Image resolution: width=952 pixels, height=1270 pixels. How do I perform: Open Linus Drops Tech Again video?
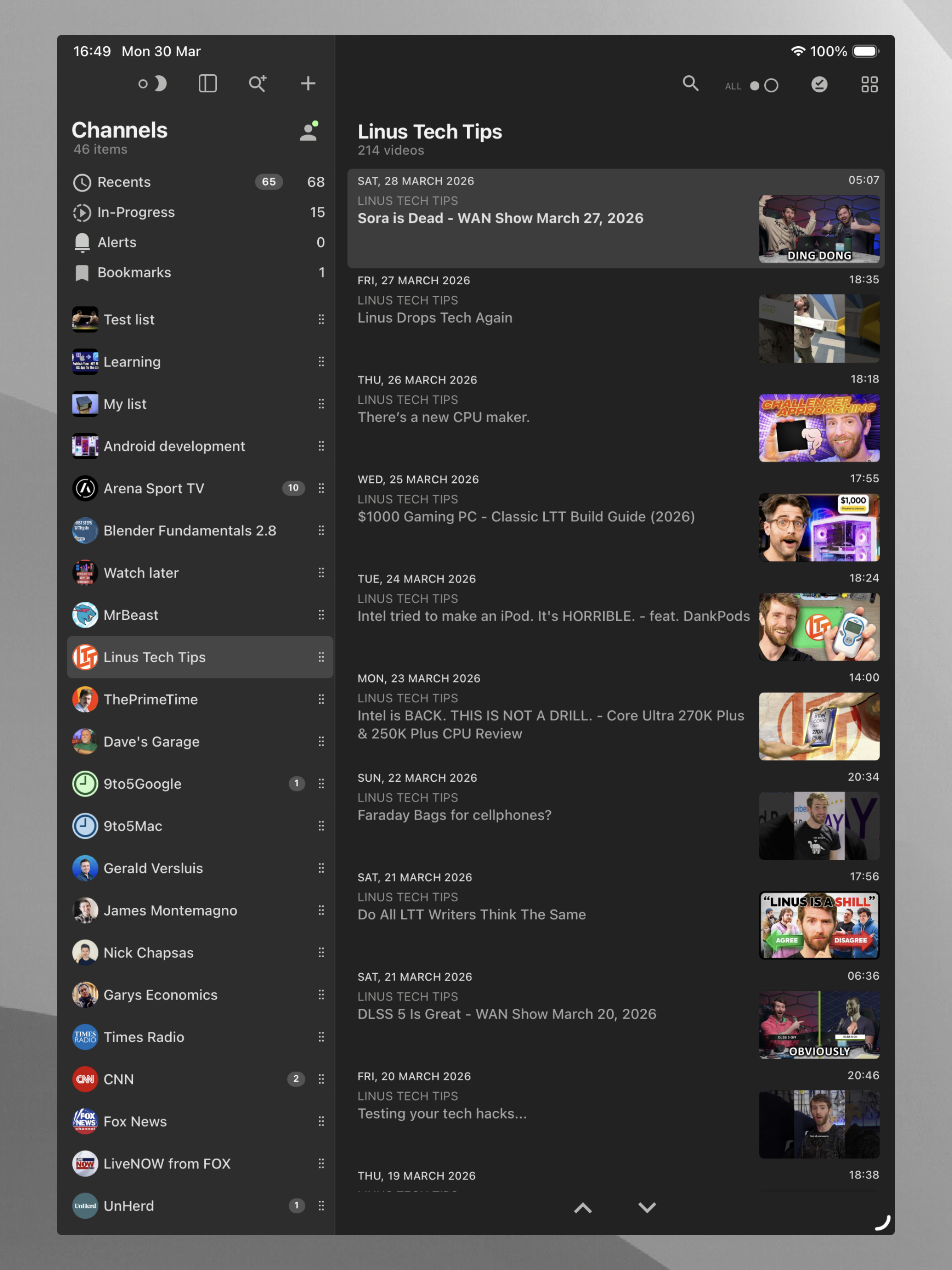pos(616,318)
